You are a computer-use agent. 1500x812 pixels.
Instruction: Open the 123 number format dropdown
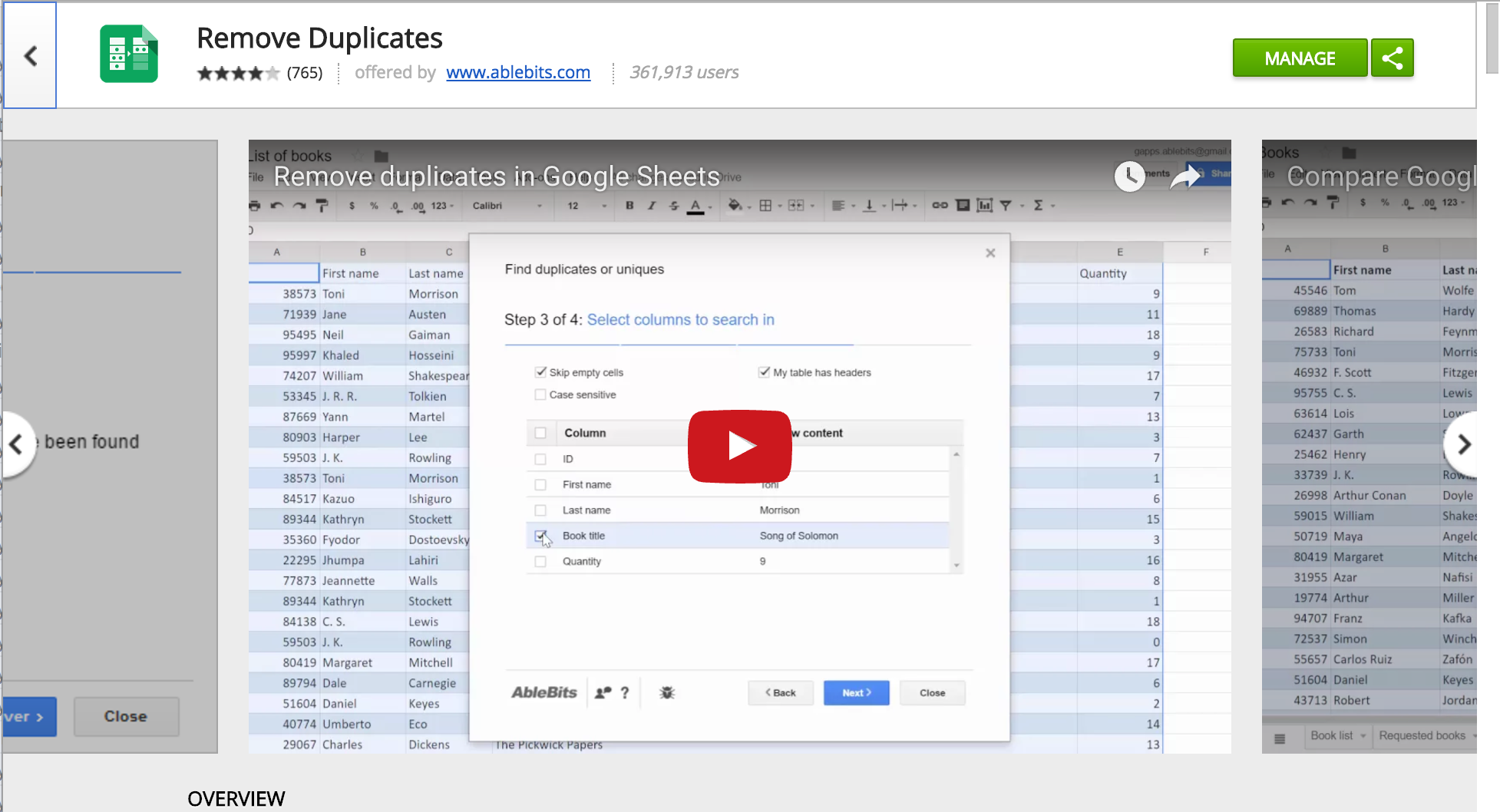tap(439, 206)
